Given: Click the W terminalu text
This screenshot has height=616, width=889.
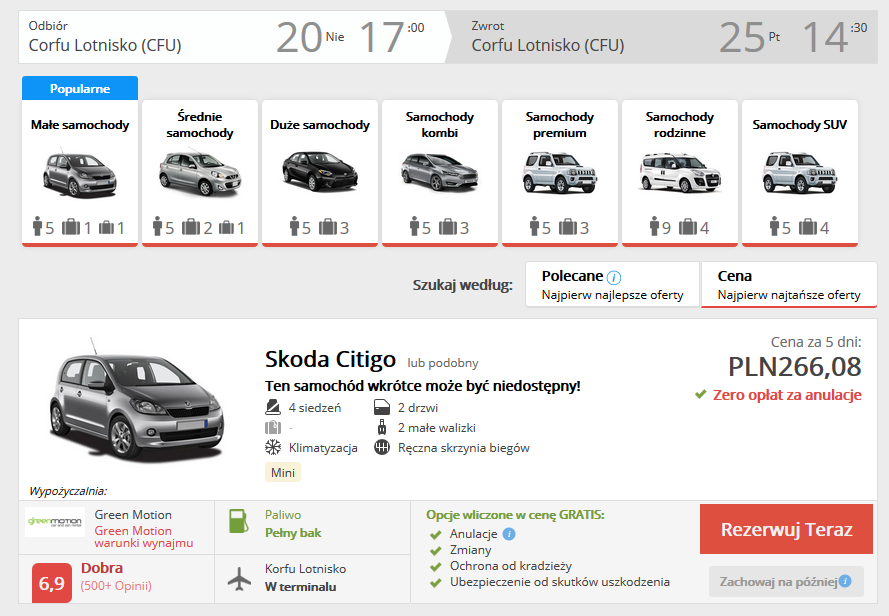Looking at the screenshot, I should tap(300, 587).
